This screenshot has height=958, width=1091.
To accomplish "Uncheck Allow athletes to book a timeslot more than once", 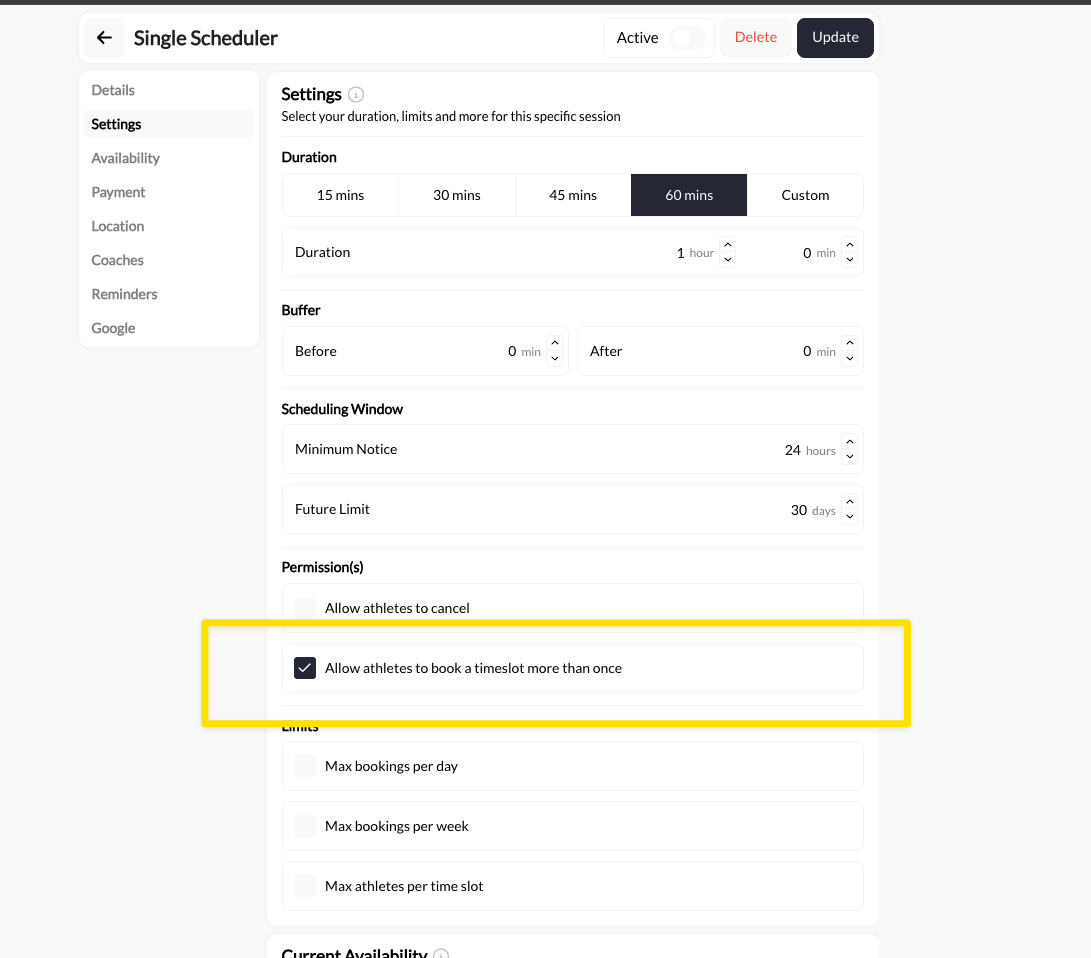I will 304,667.
